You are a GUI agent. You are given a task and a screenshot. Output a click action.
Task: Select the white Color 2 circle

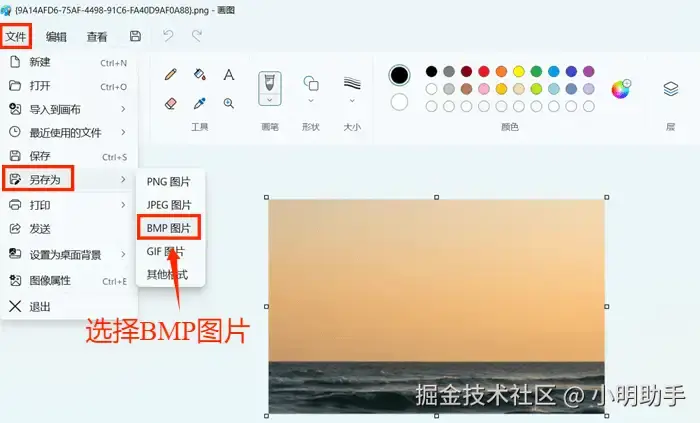[x=399, y=102]
